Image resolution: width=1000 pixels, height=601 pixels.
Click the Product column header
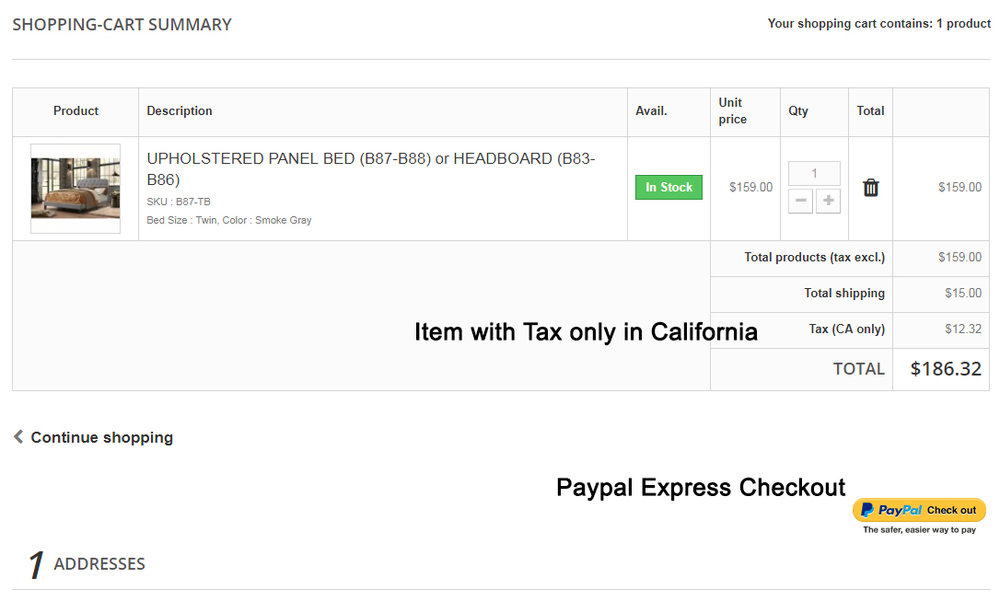point(76,111)
